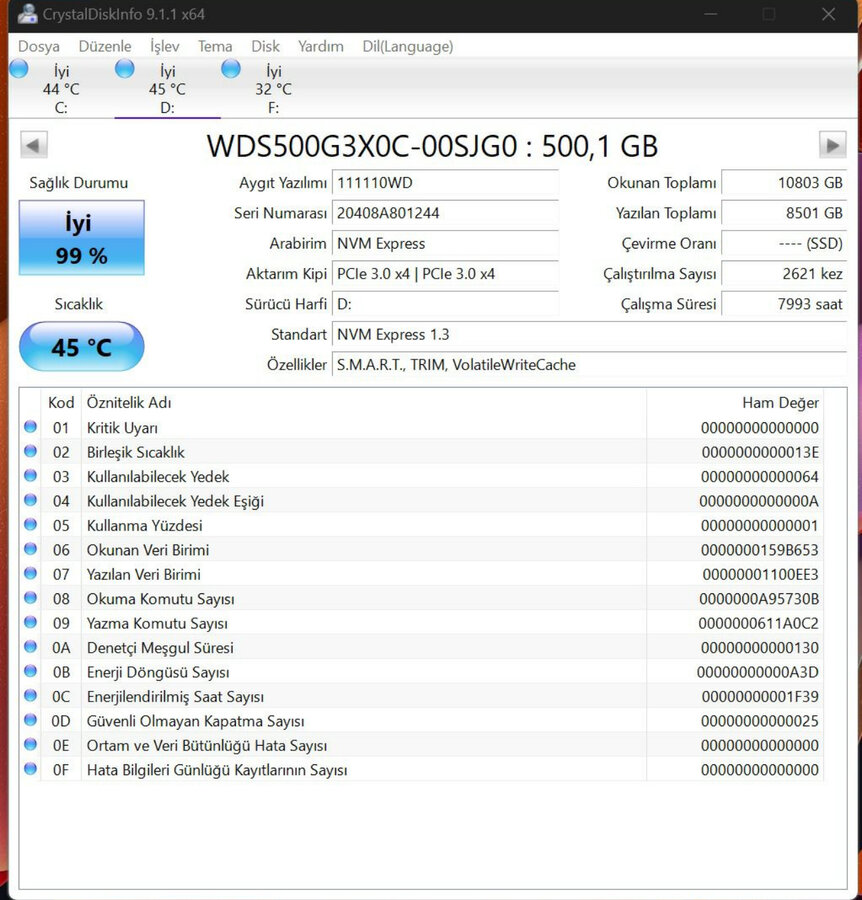Click the blue status orb for D:

(x=125, y=69)
